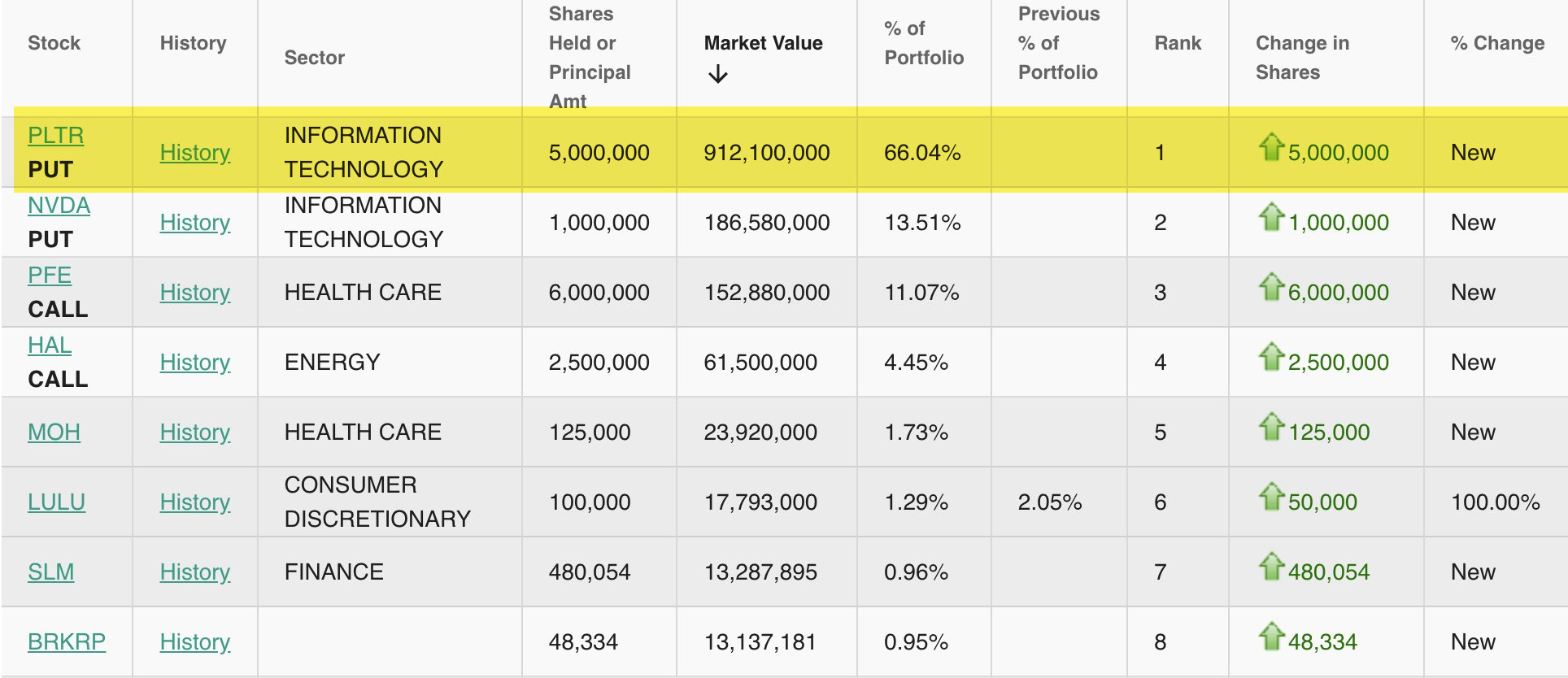Sort by the Stock column header

[x=54, y=43]
